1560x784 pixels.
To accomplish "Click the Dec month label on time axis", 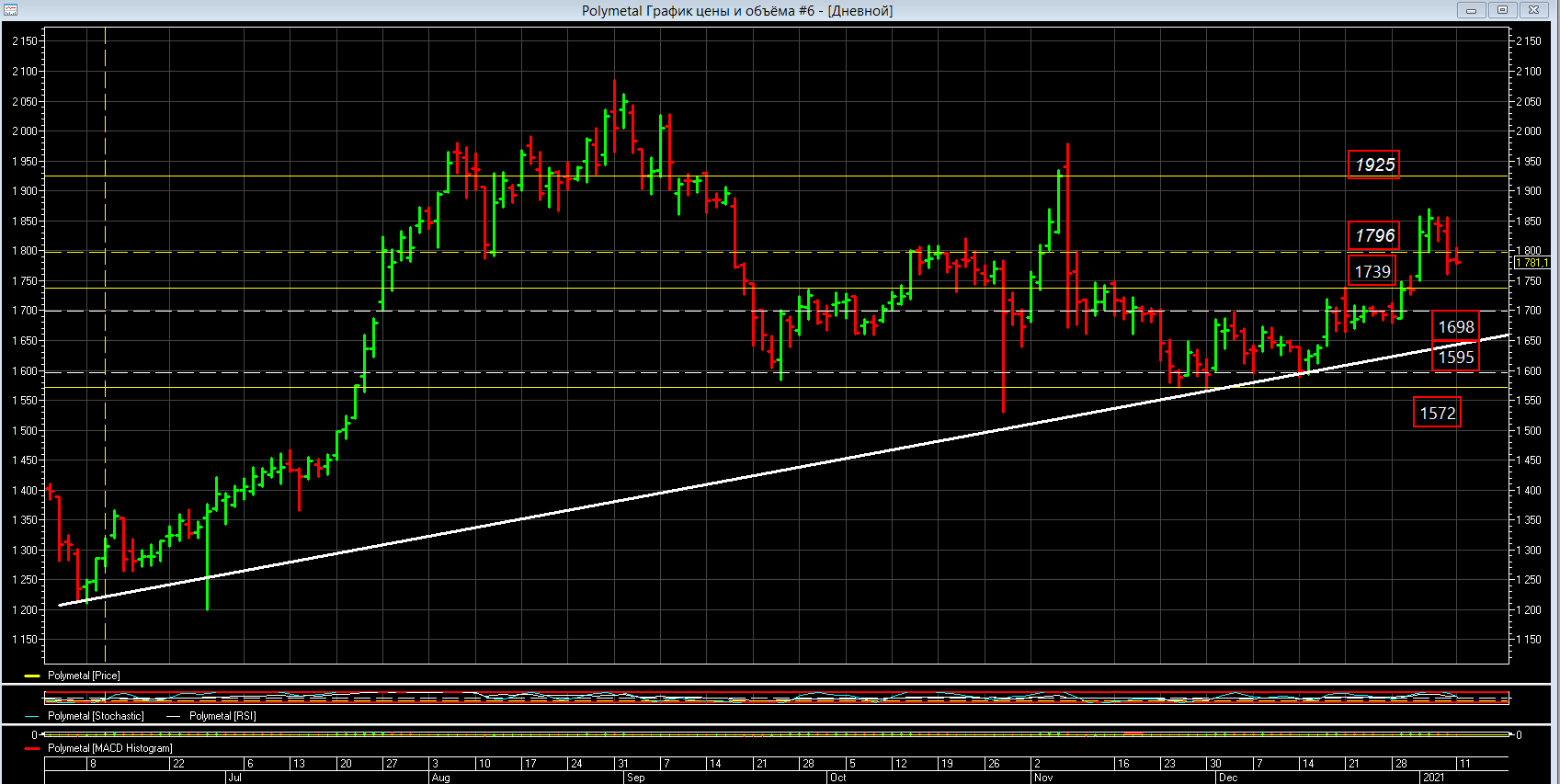I will pos(1228,778).
